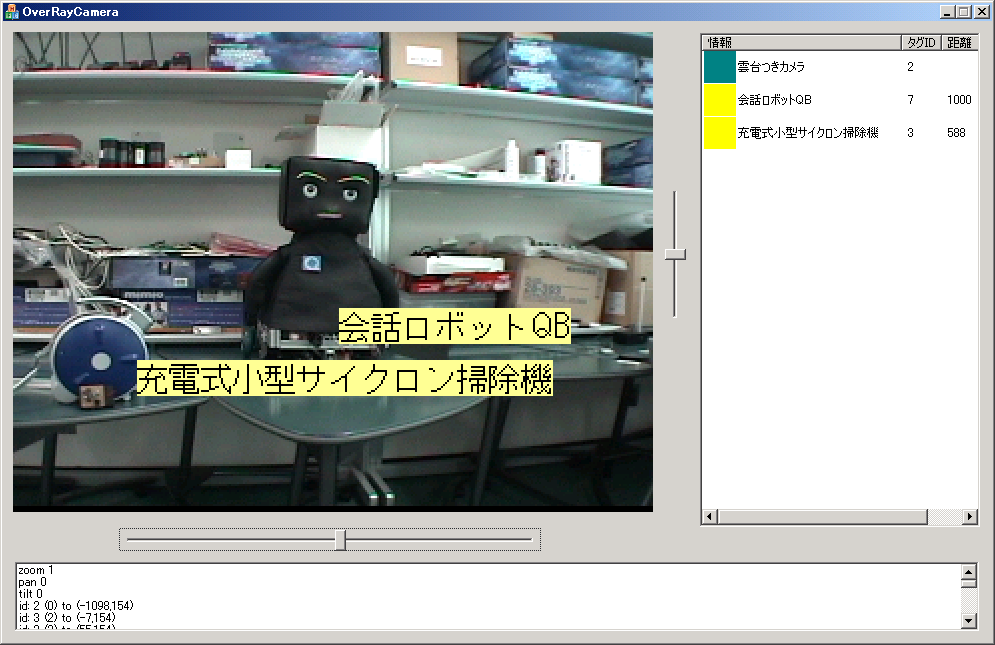Close the OverRayCamera window
Image resolution: width=995 pixels, height=645 pixels.
click(x=981, y=12)
